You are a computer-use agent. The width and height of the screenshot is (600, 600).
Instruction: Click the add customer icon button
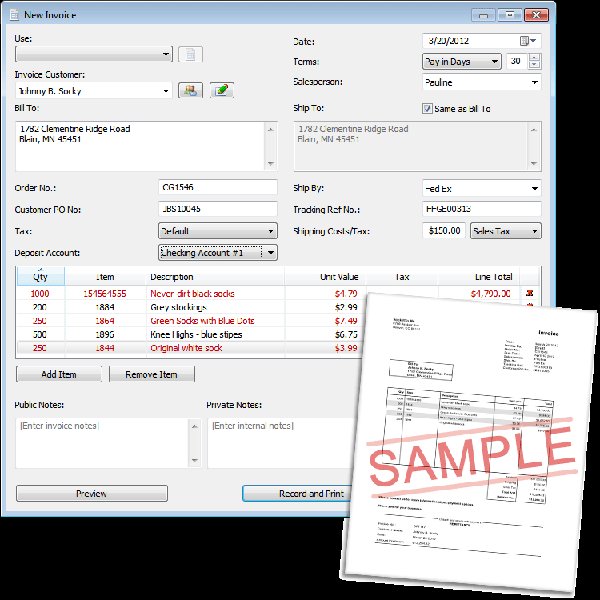click(x=190, y=90)
